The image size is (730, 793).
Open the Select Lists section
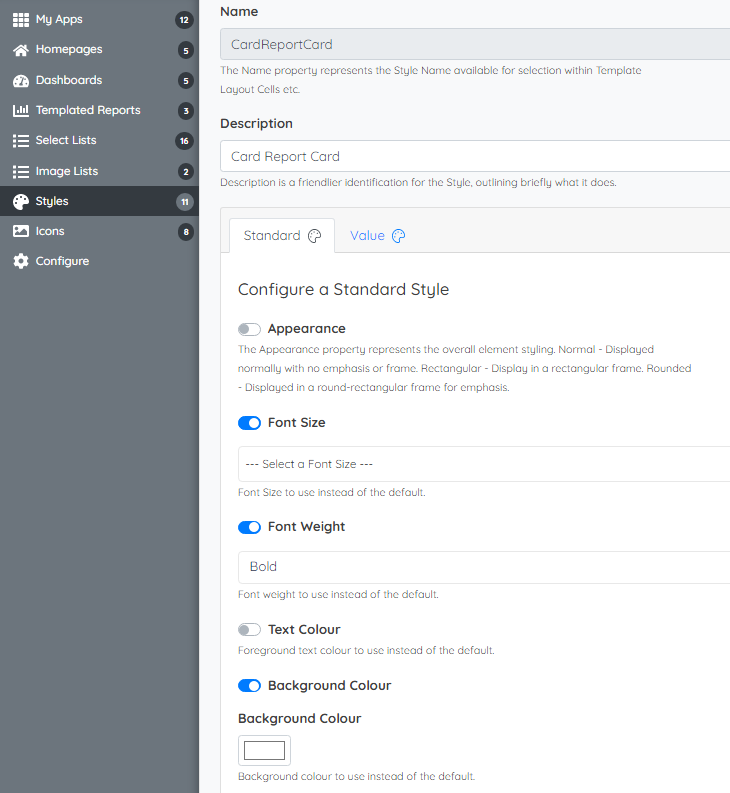[x=99, y=141]
